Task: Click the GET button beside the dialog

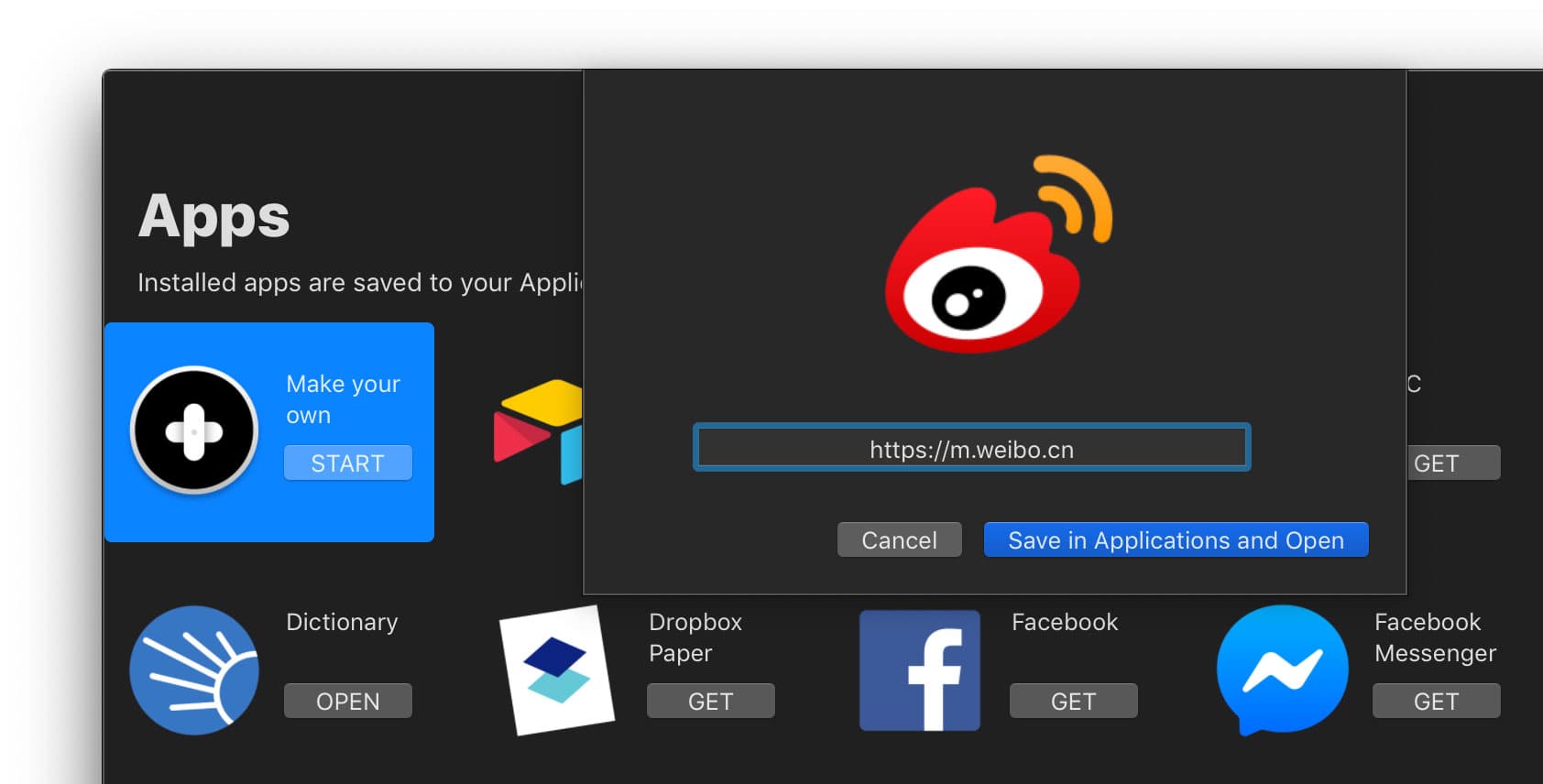Action: (1454, 463)
